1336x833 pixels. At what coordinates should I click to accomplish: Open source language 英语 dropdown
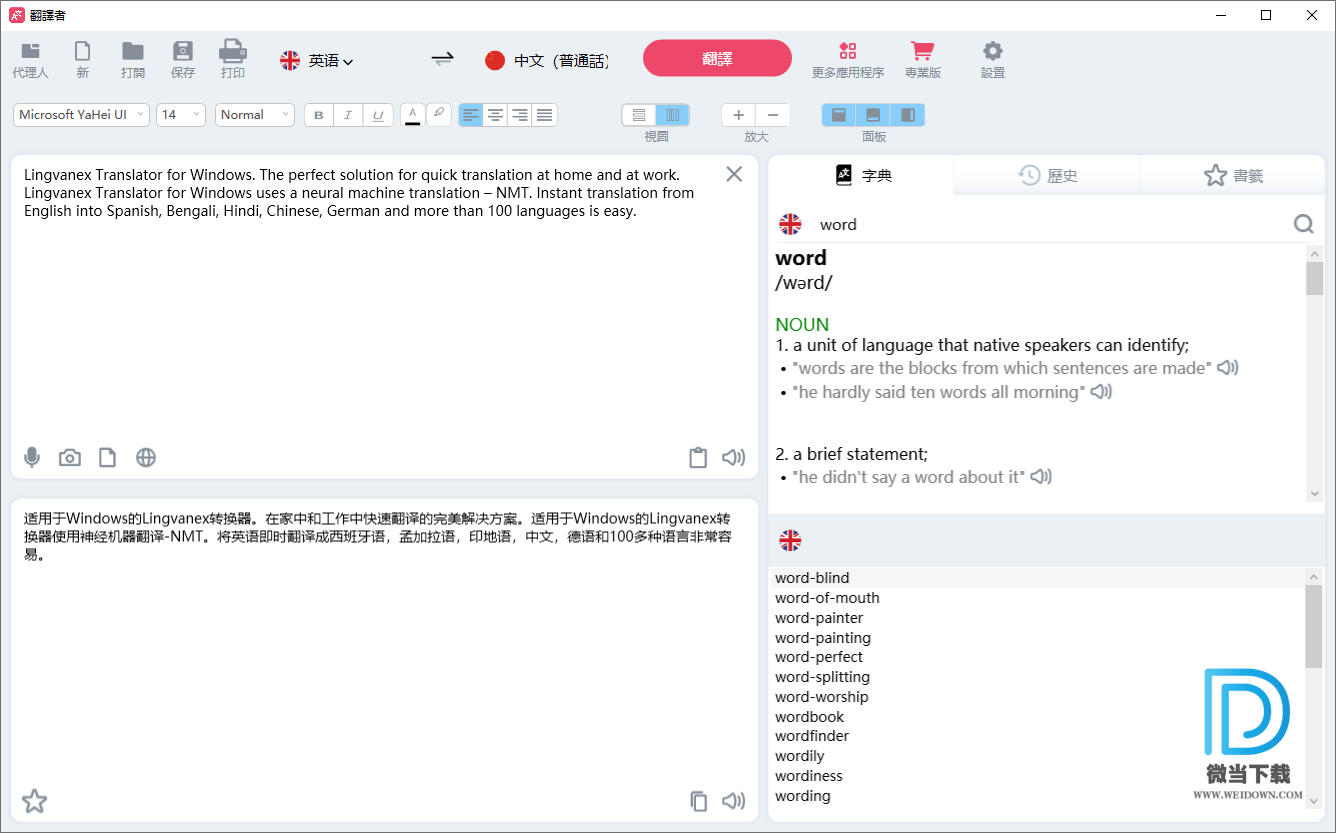317,61
